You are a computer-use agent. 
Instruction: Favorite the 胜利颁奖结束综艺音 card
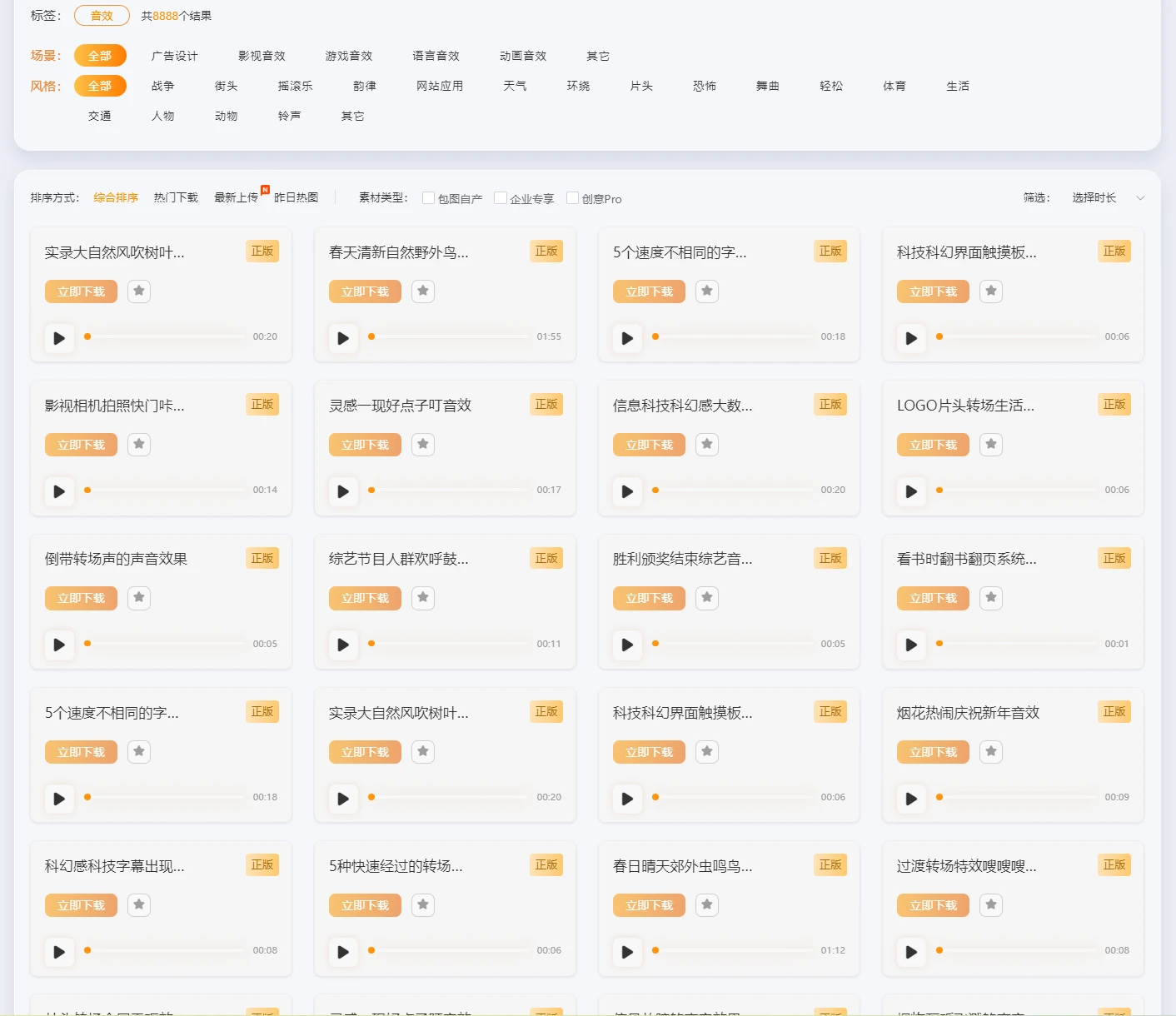(707, 598)
